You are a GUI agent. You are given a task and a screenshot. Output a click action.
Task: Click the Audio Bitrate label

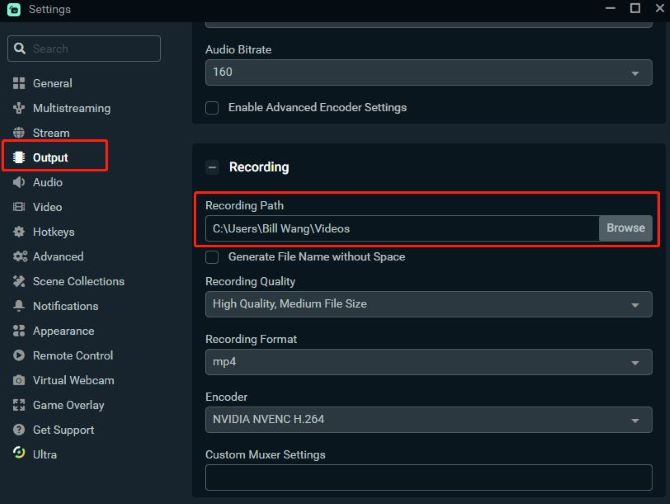tap(238, 50)
